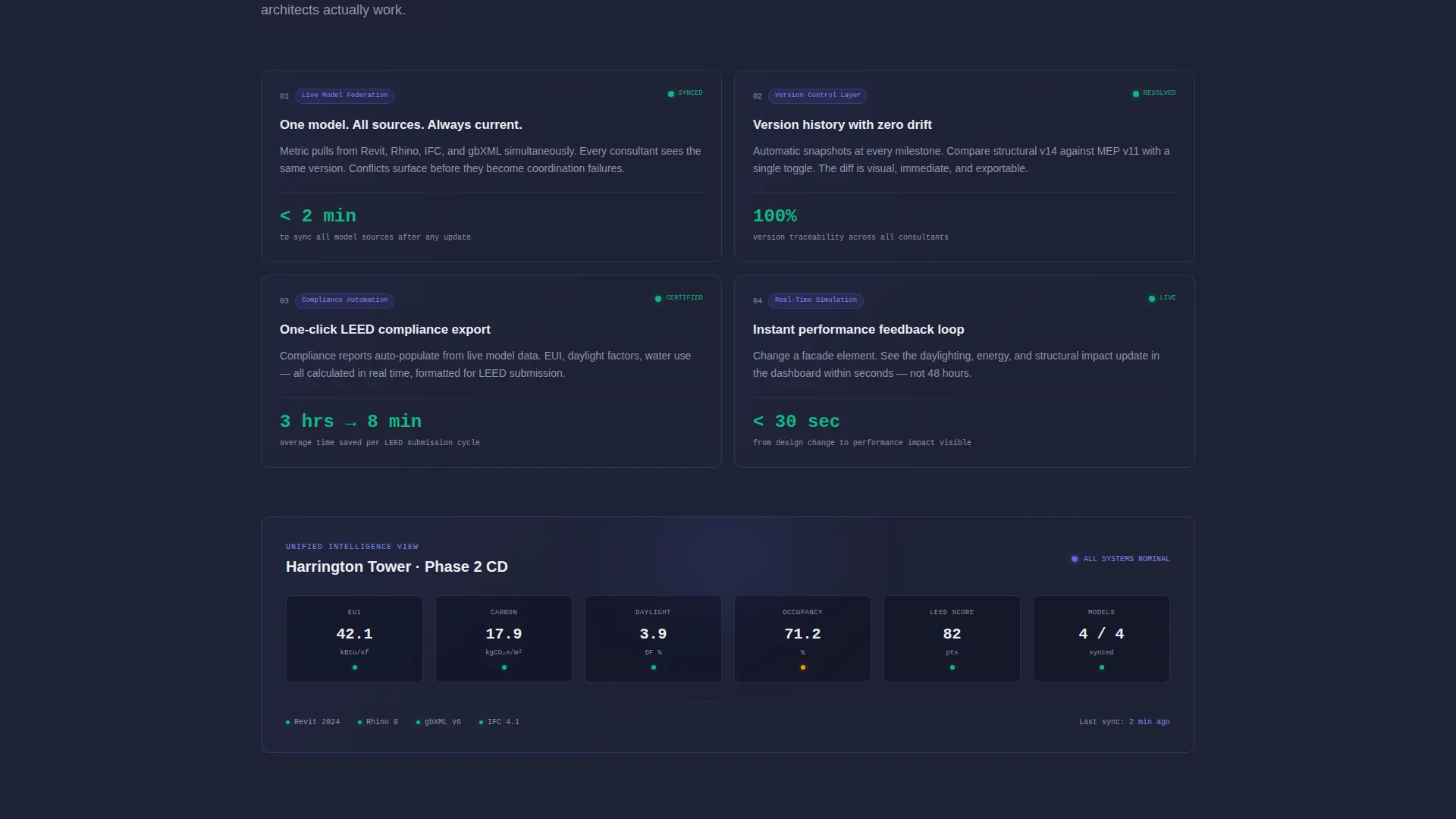Click the card number 02 label
The width and height of the screenshot is (1456, 819).
757,96
